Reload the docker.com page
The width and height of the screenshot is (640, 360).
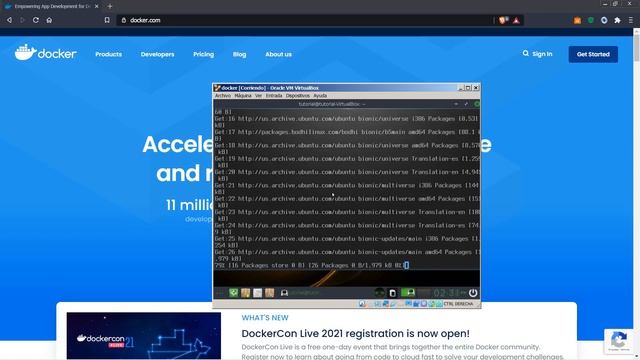click(36, 20)
